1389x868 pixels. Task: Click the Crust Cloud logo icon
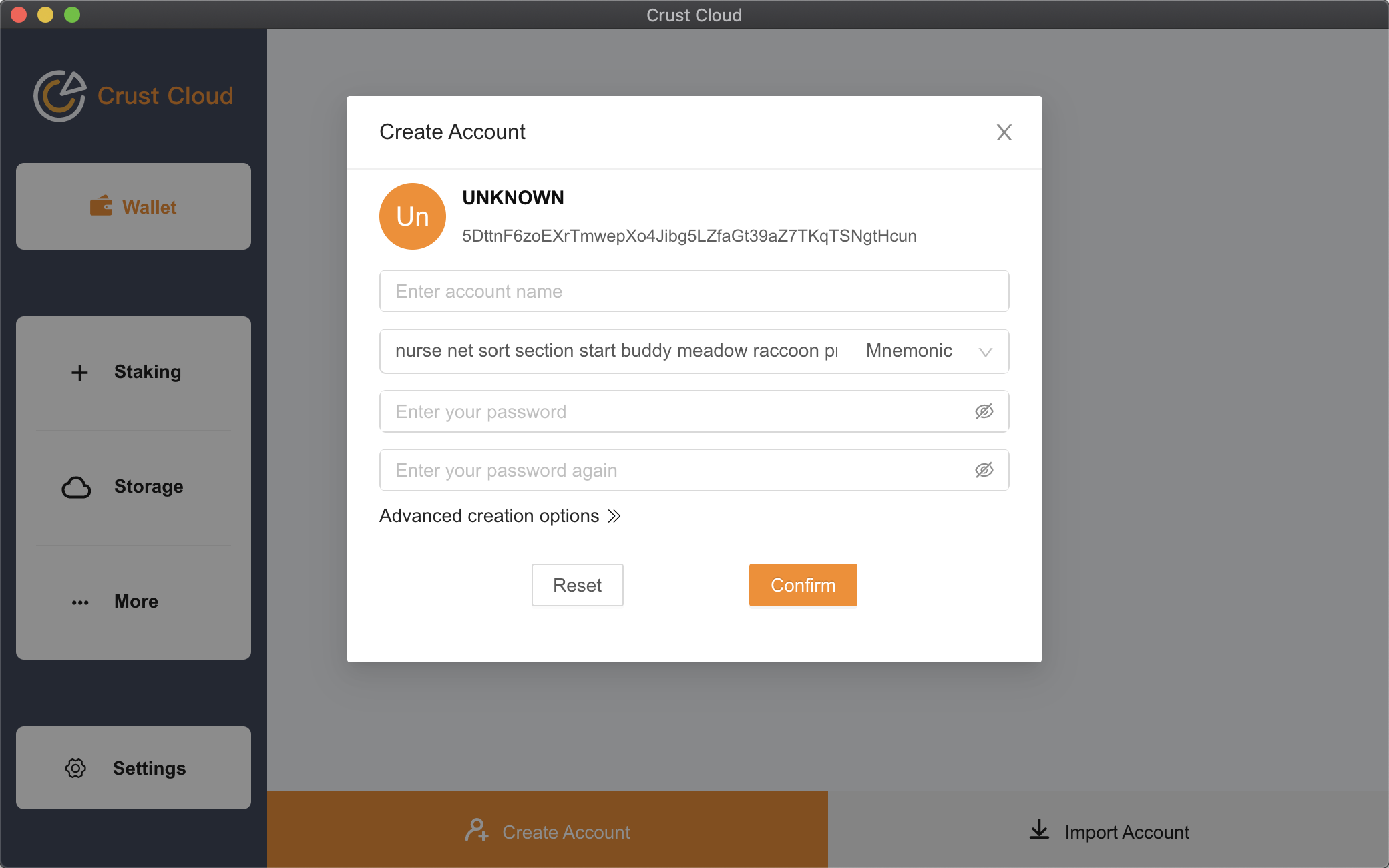coord(60,96)
